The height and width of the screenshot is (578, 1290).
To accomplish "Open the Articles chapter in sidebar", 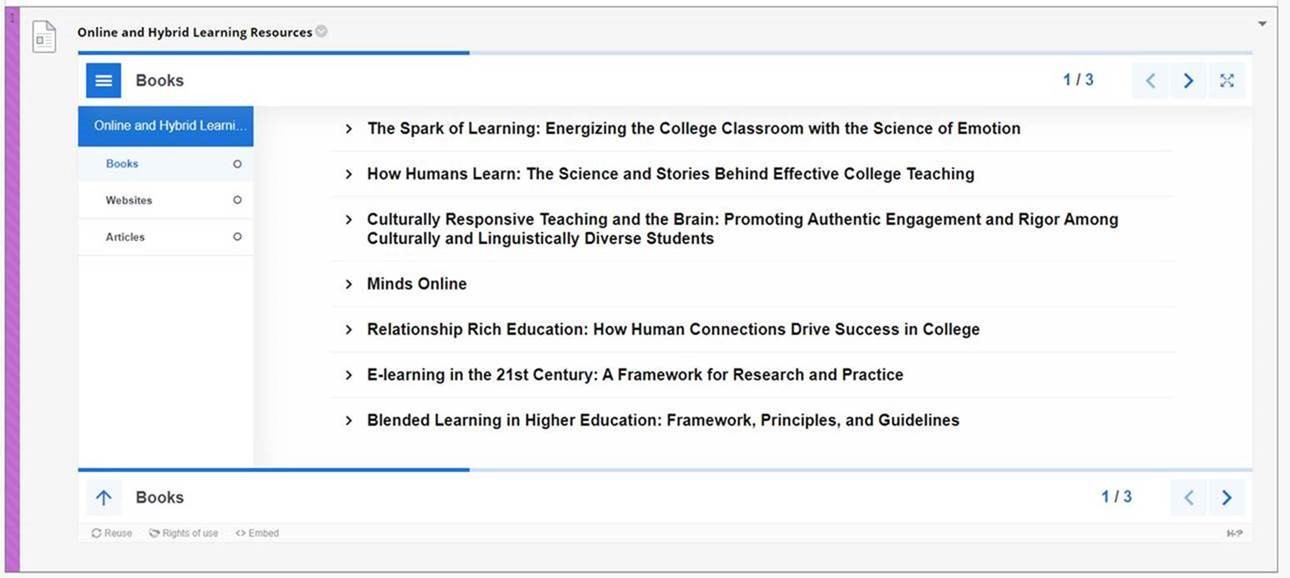I will 166,237.
